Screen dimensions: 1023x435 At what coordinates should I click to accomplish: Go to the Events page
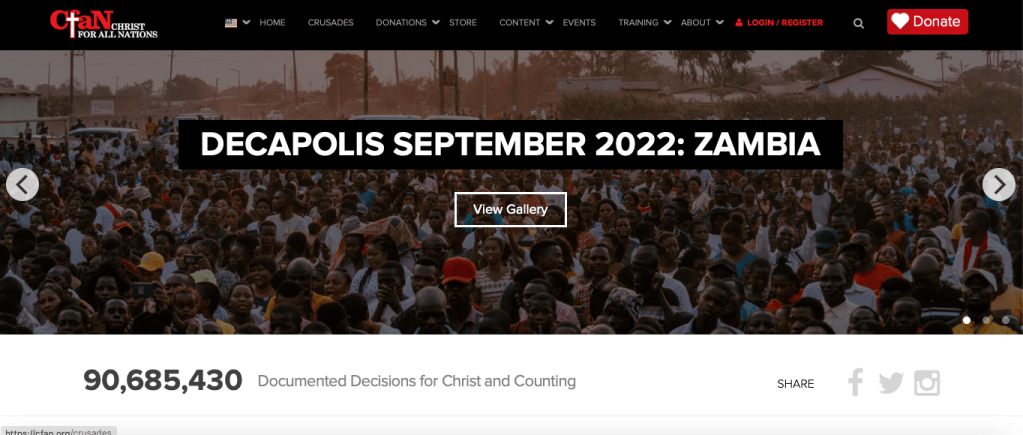click(579, 22)
